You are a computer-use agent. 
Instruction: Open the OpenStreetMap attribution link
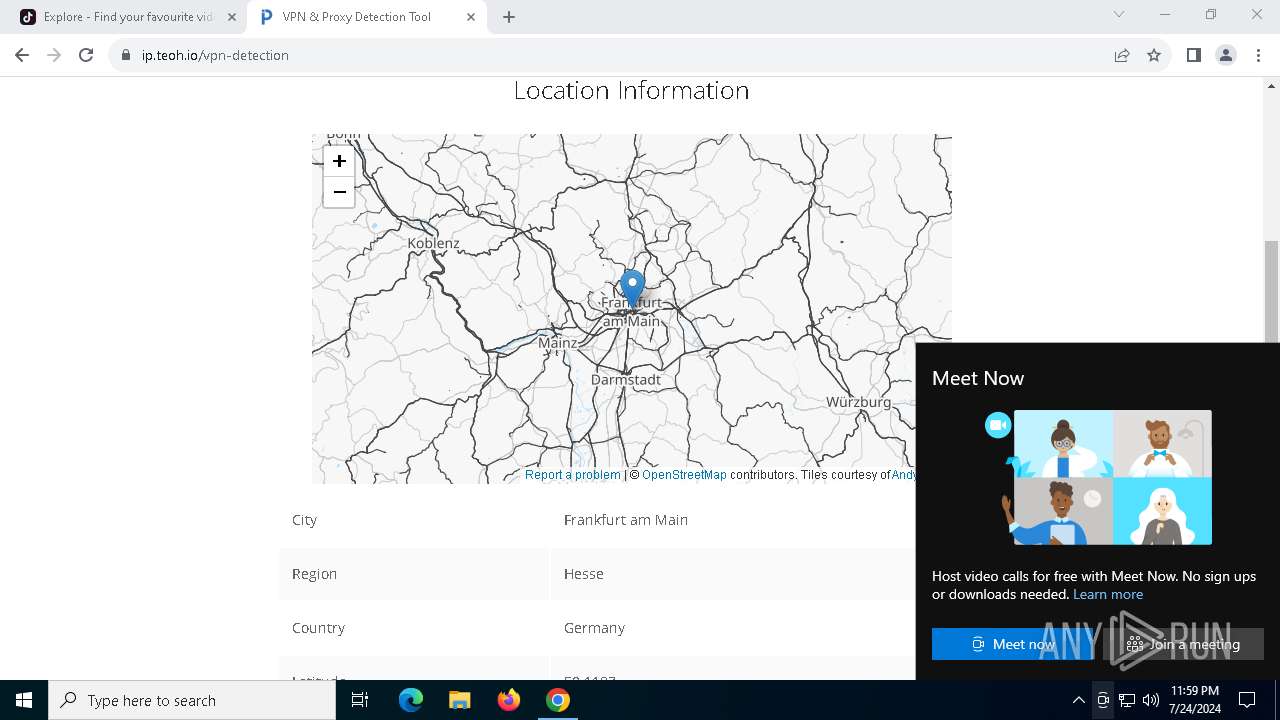pyautogui.click(x=684, y=475)
